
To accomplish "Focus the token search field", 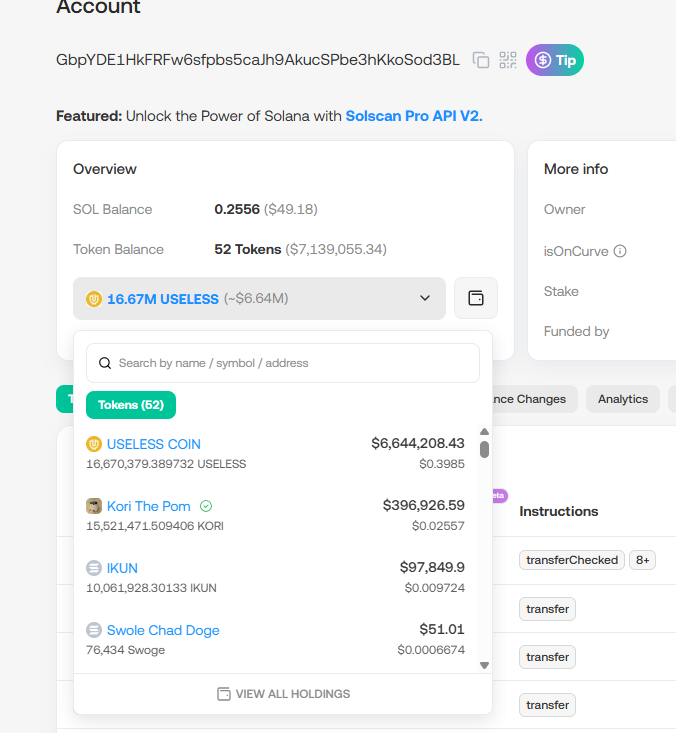I will [x=283, y=363].
